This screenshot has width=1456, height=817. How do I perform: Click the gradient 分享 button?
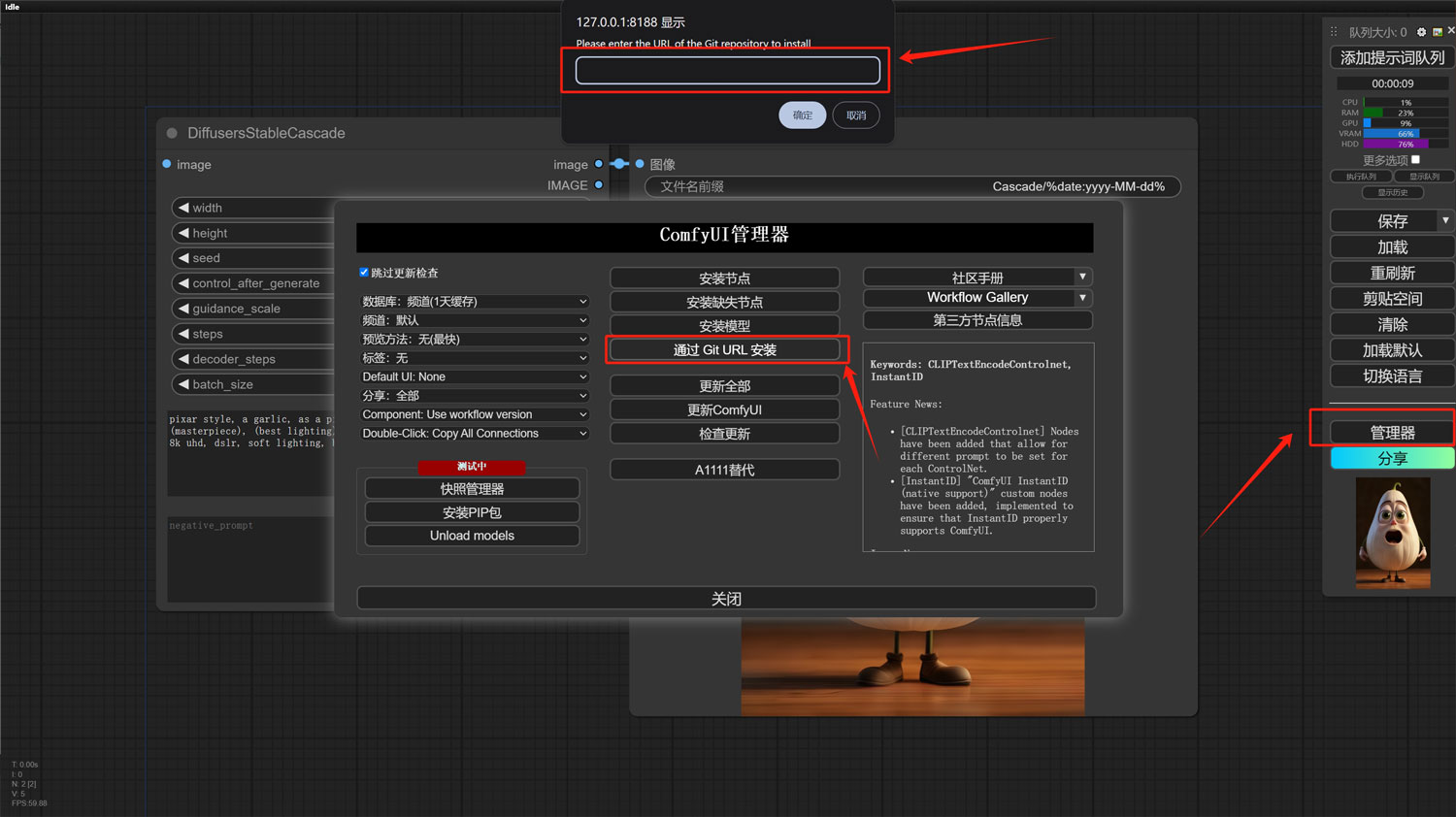click(x=1393, y=458)
